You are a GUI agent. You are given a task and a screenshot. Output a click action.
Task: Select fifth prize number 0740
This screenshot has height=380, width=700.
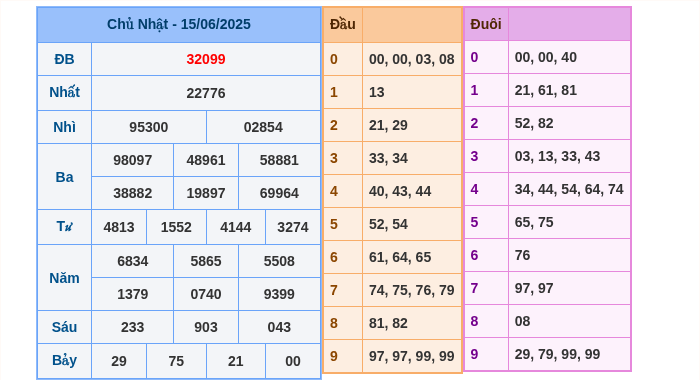pyautogui.click(x=206, y=294)
